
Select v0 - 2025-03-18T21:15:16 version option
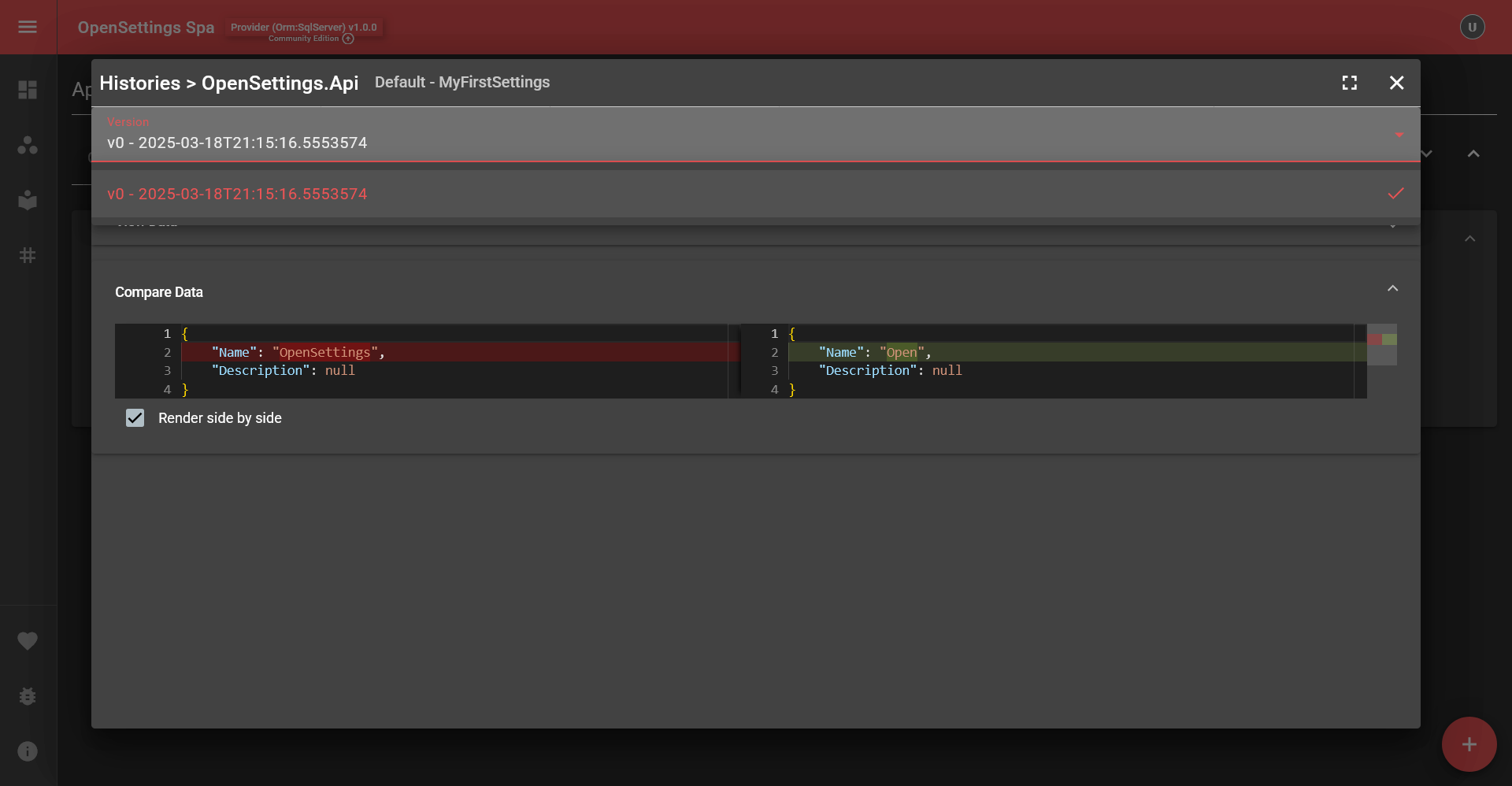[237, 195]
